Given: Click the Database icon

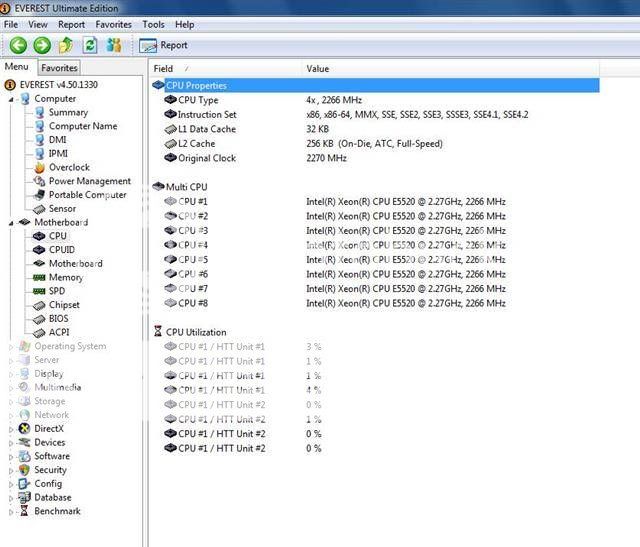Looking at the screenshot, I should click(x=24, y=498).
